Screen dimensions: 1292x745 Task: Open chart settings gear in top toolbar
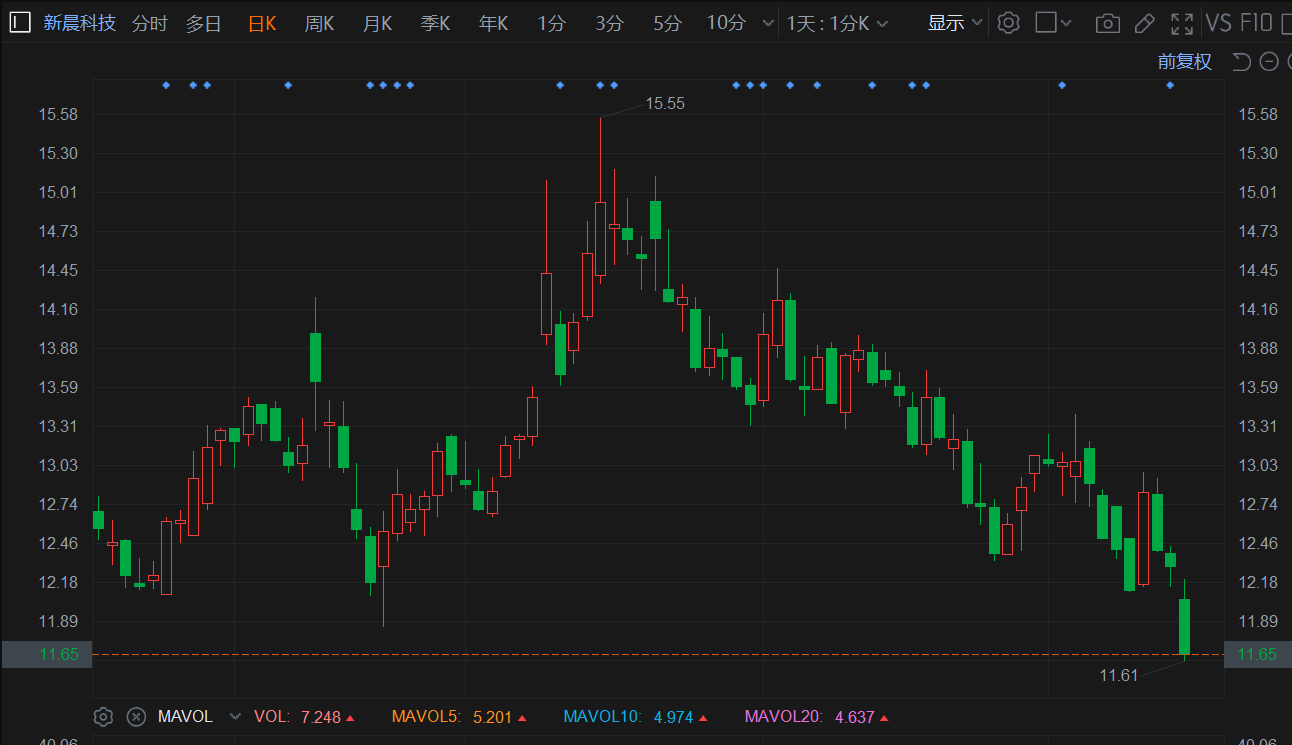click(x=1008, y=23)
